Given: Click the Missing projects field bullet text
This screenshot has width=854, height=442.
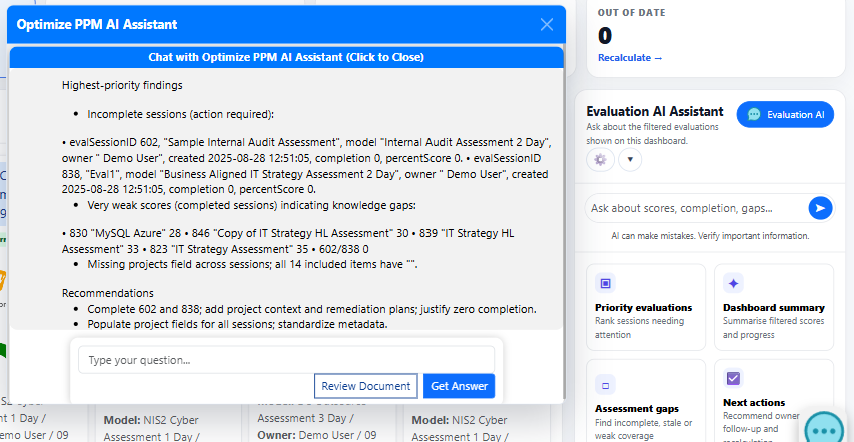Looking at the screenshot, I should (252, 265).
